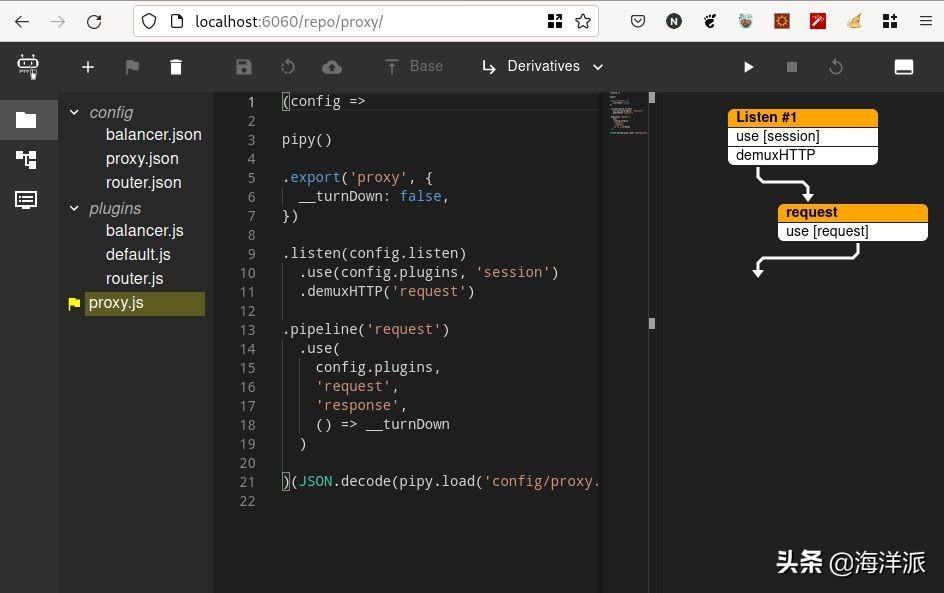Open the log view sidebar icon
This screenshot has height=593, width=944.
pyautogui.click(x=26, y=200)
